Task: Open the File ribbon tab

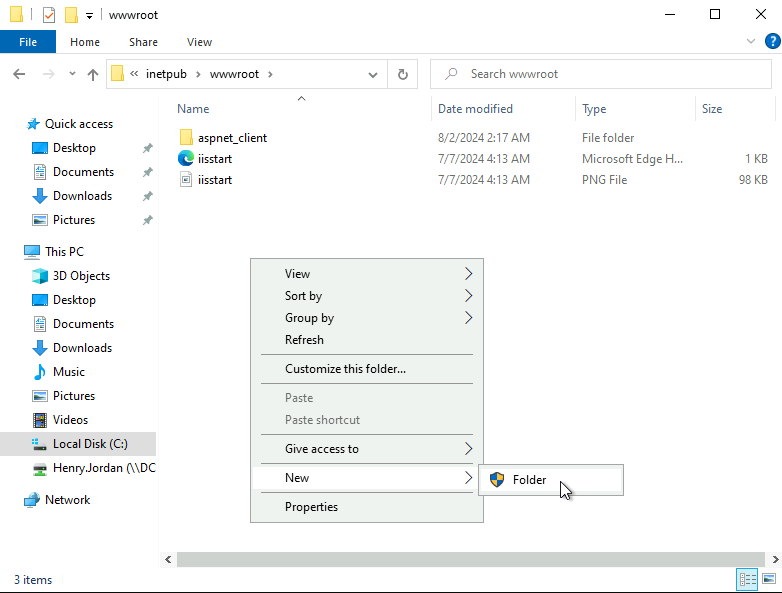Action: [28, 42]
